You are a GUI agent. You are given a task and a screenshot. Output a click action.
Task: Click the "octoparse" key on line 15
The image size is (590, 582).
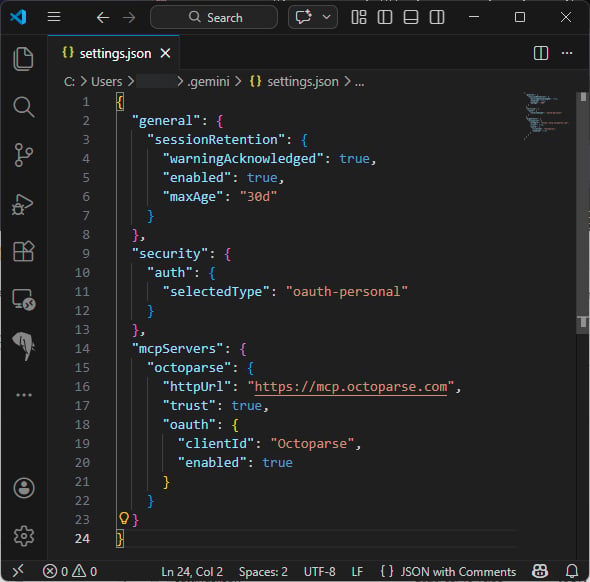click(x=189, y=368)
